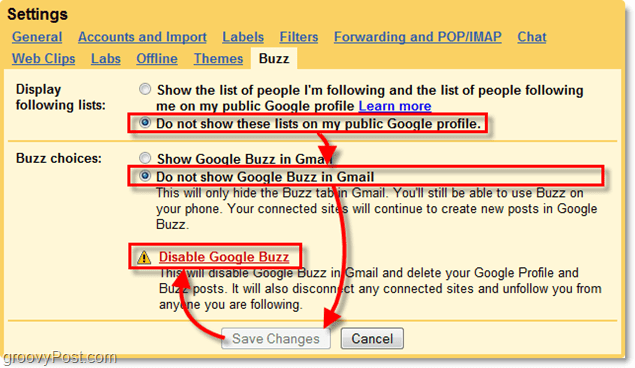Switch to the Filters tab
635x368 pixels.
click(299, 37)
